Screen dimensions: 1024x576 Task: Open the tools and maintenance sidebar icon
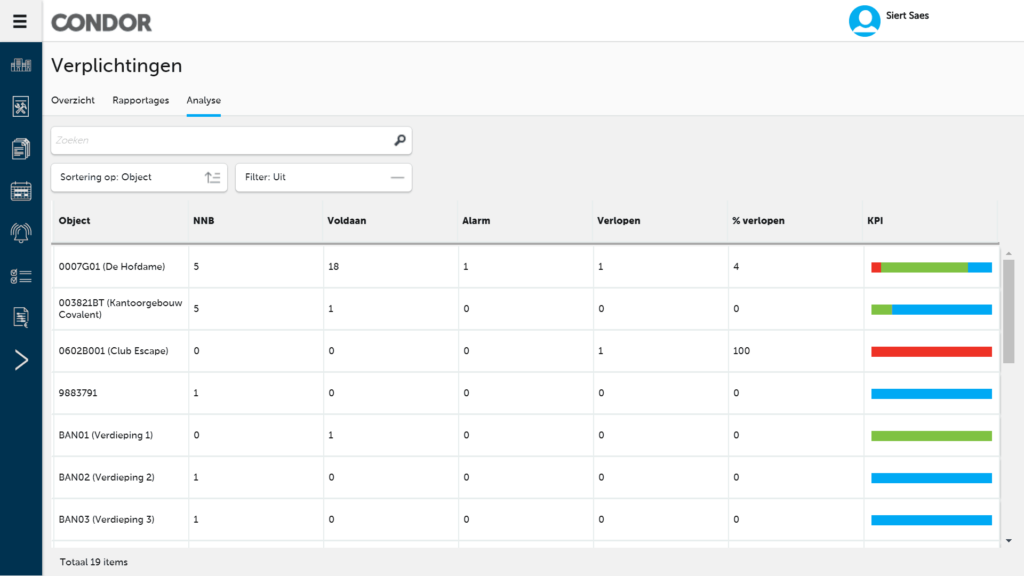pyautogui.click(x=21, y=106)
